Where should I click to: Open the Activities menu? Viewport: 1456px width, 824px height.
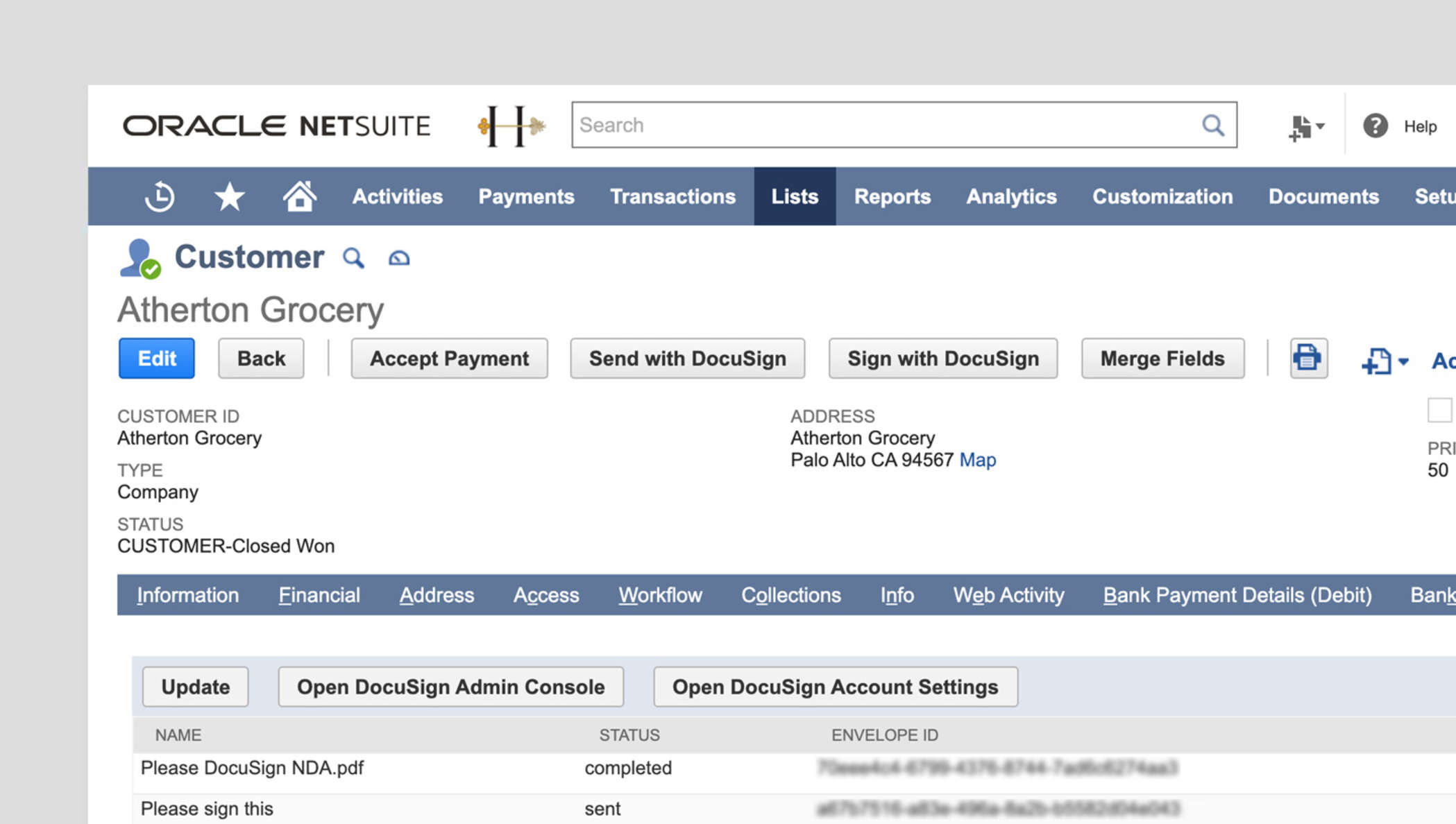coord(398,196)
